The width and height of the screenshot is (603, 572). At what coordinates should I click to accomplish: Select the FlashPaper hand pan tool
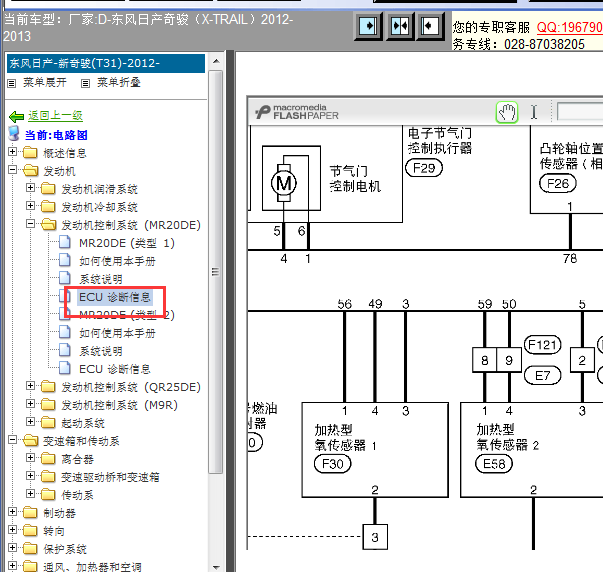507,112
